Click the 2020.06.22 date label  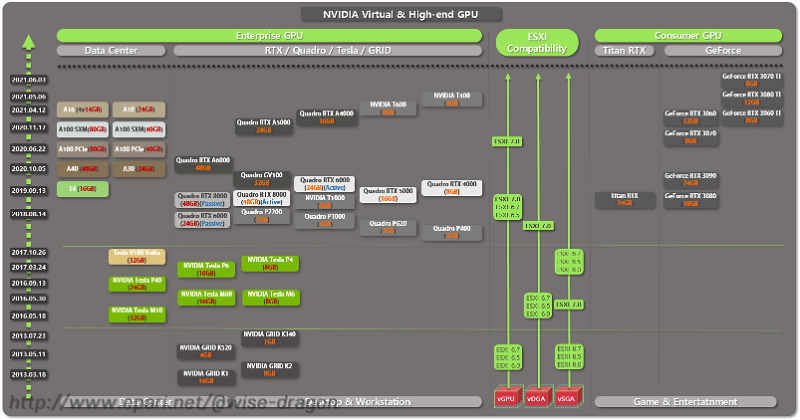click(29, 149)
